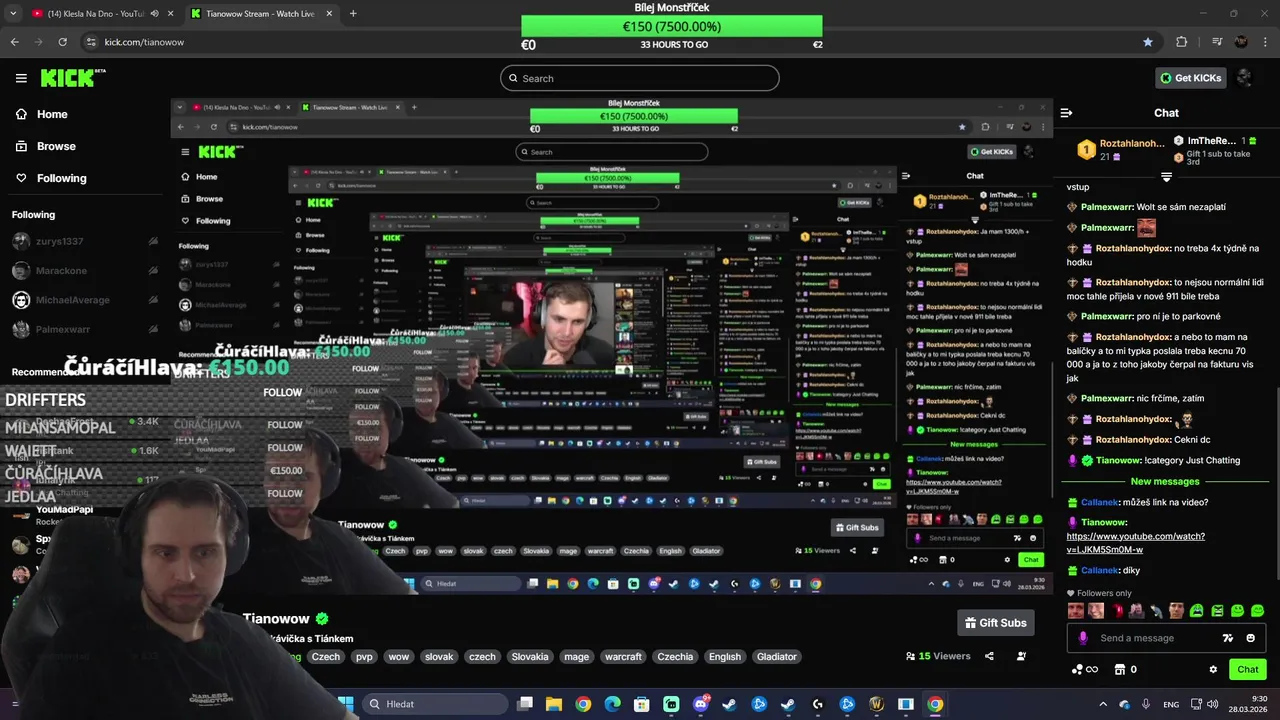This screenshot has height=720, width=1280.
Task: Open the YouTube link in chat
Action: tap(1135, 543)
